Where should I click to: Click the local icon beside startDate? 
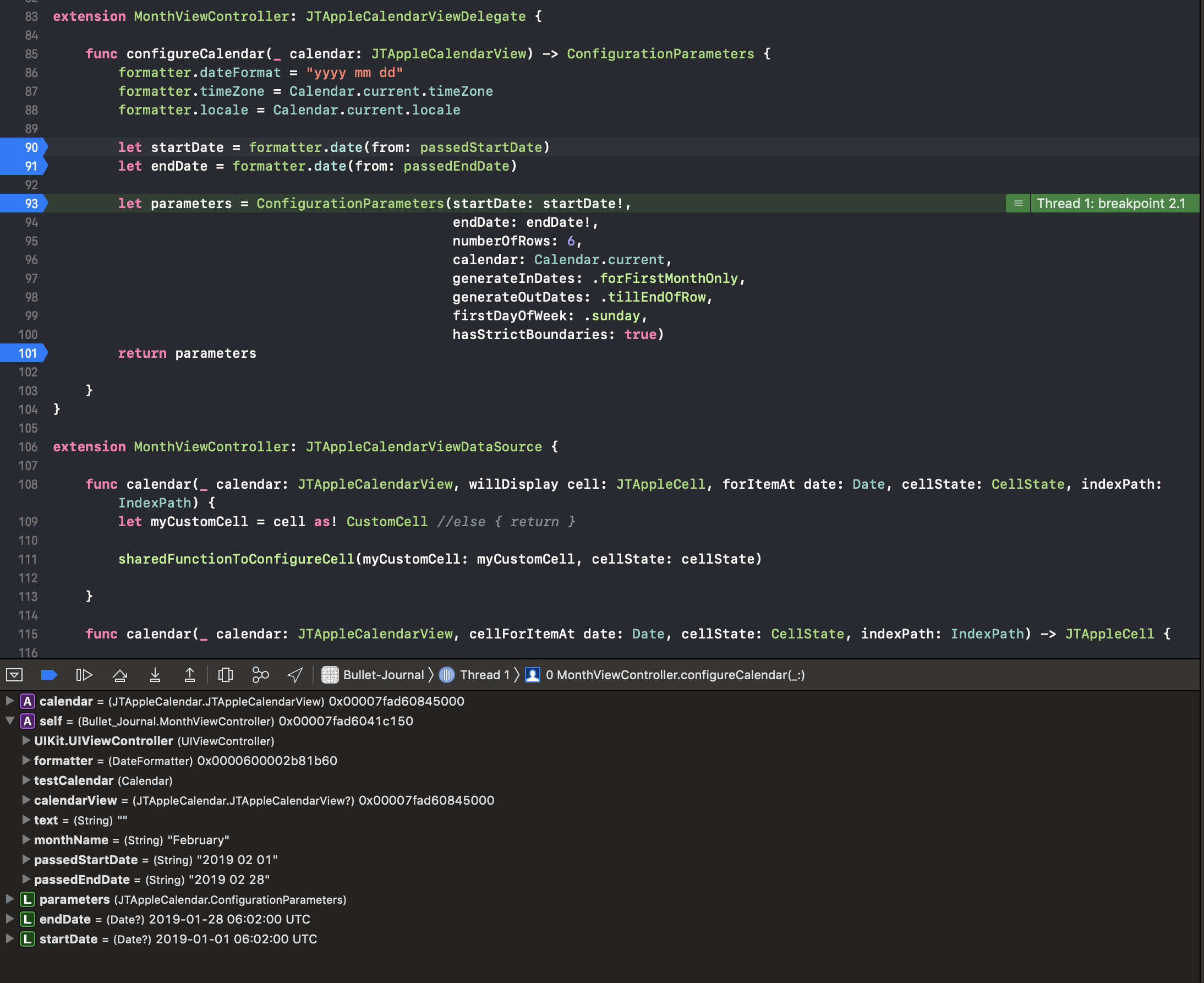click(27, 939)
